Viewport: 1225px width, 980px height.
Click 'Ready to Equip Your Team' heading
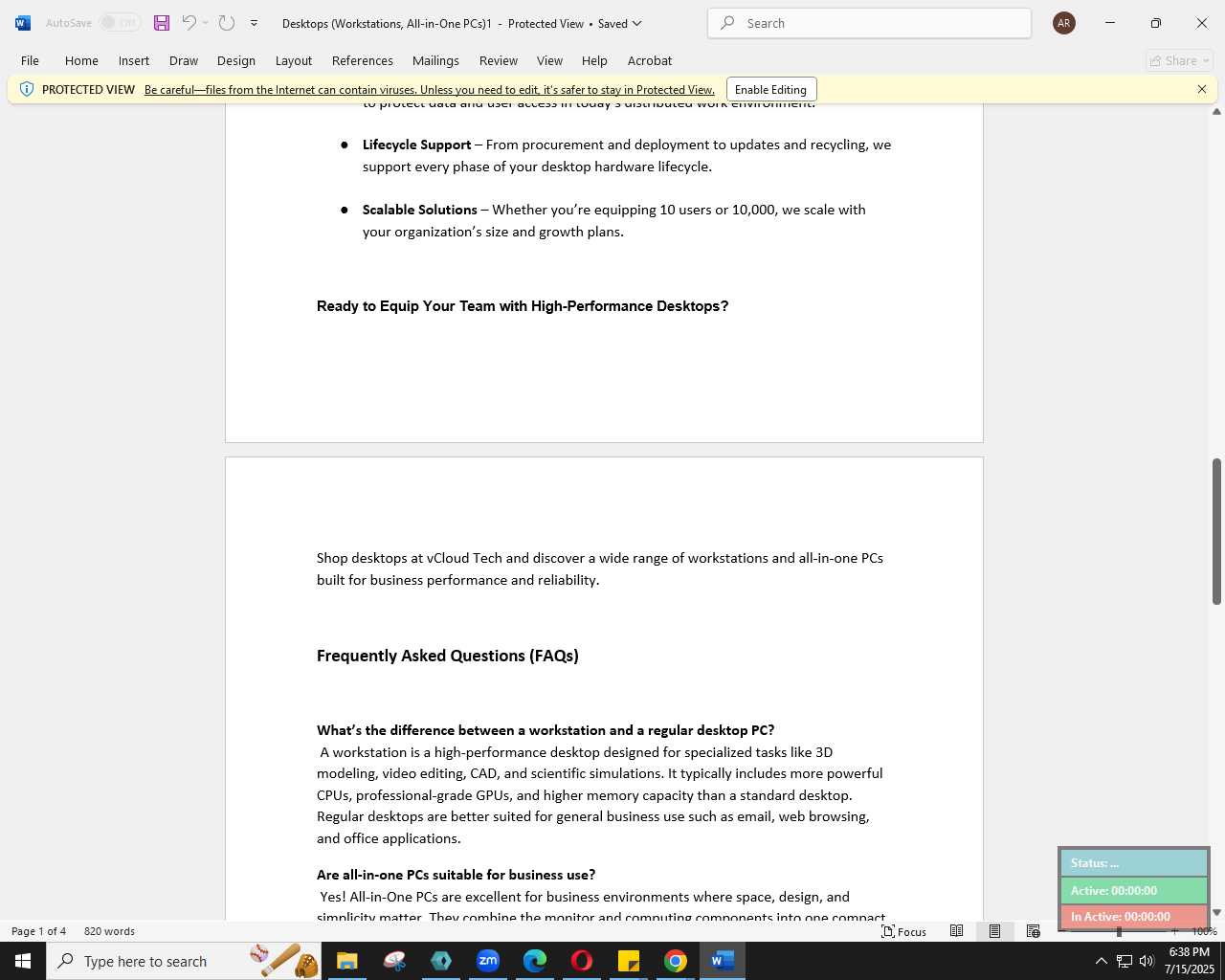[523, 306]
